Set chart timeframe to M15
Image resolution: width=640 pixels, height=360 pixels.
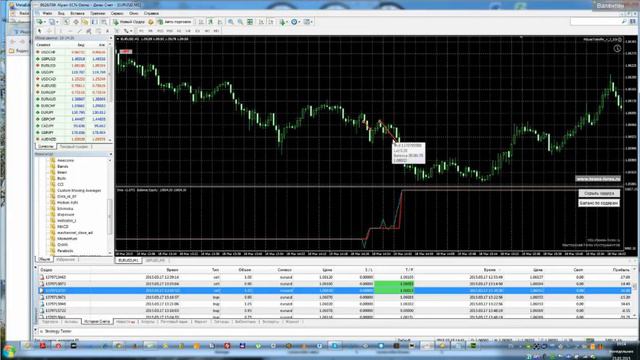coord(160,31)
